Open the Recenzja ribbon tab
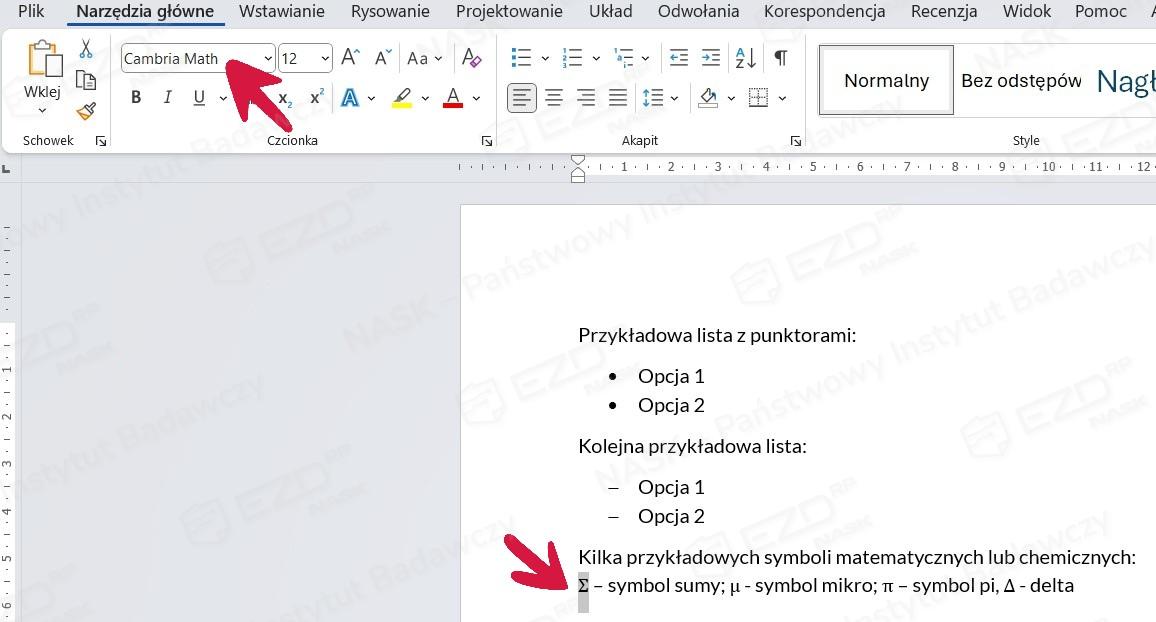 click(x=943, y=12)
